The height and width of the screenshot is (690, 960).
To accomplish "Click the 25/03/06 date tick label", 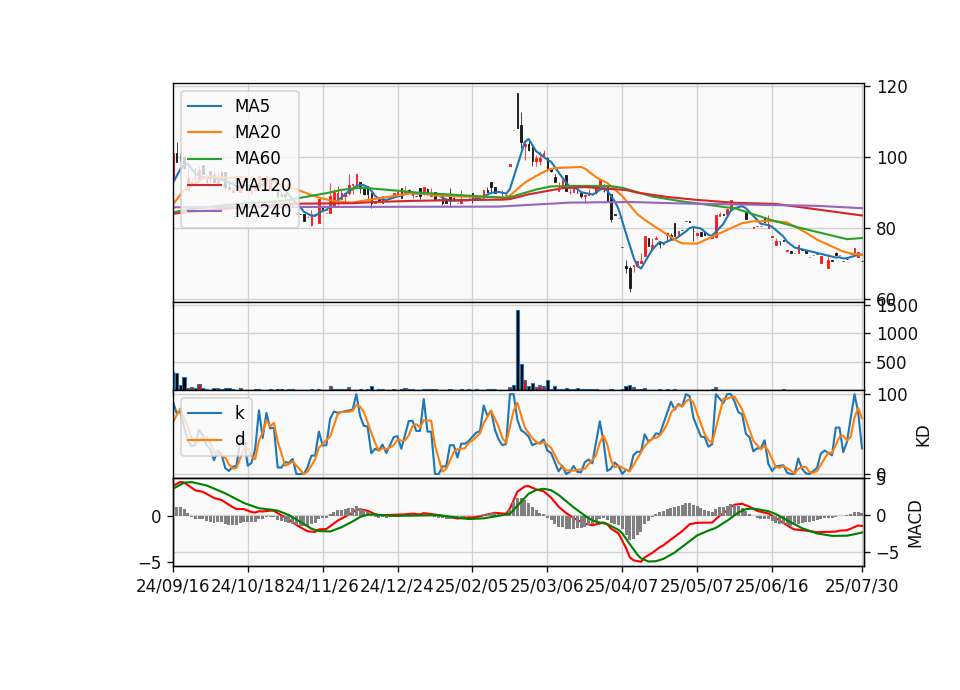I will point(547,587).
